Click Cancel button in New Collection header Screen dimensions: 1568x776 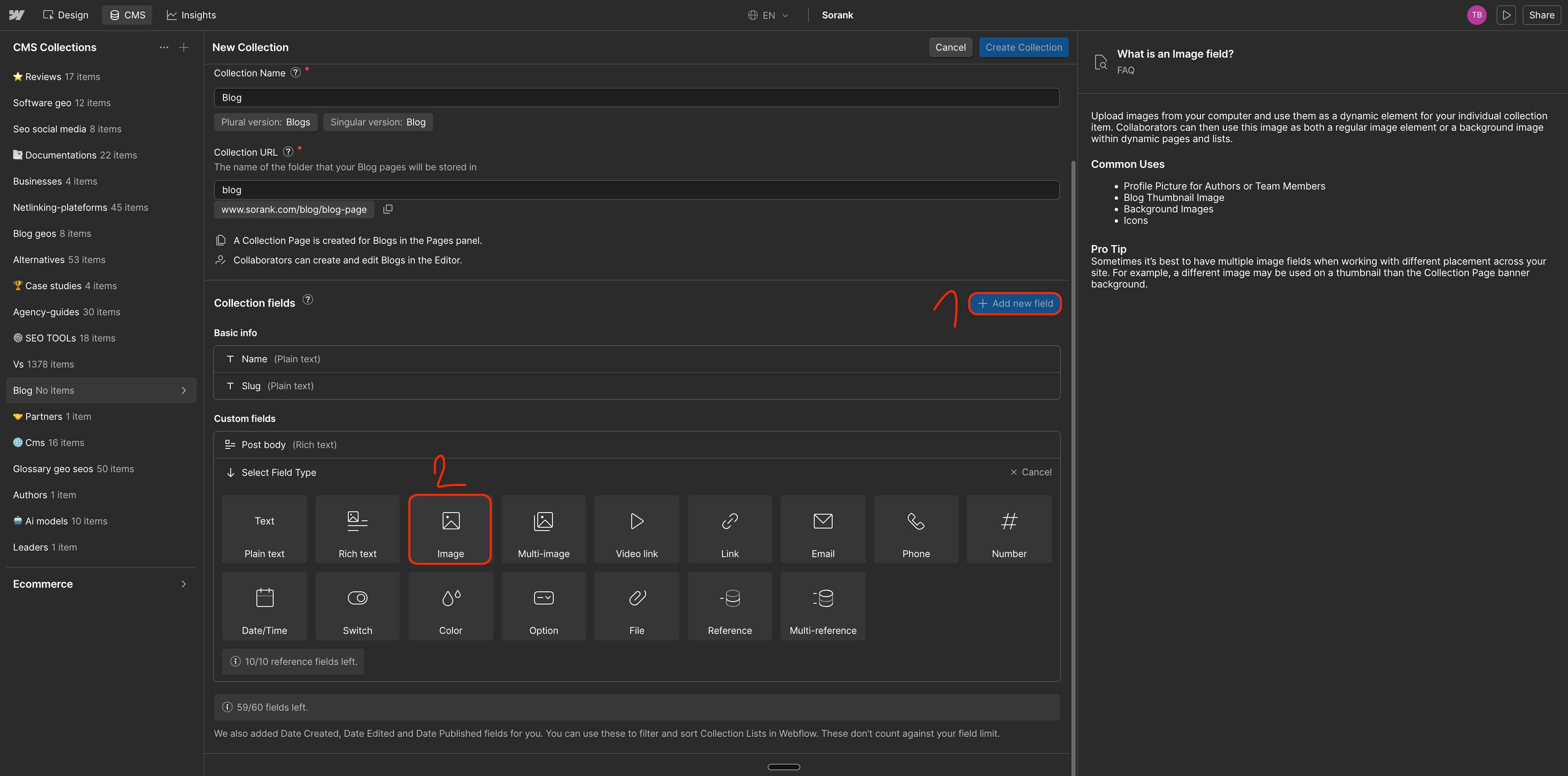pos(950,47)
